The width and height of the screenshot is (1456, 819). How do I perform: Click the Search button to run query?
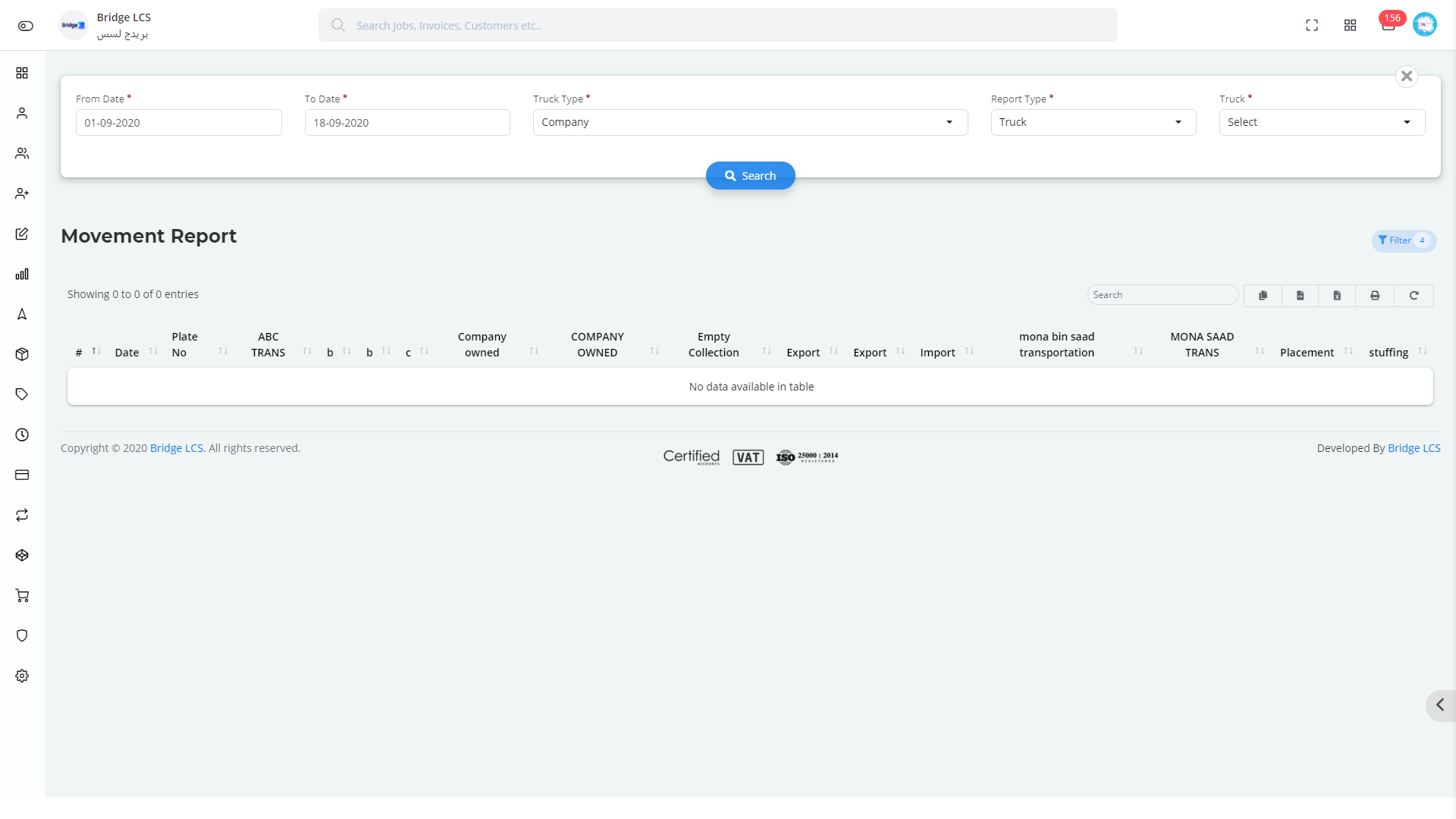[x=750, y=175]
